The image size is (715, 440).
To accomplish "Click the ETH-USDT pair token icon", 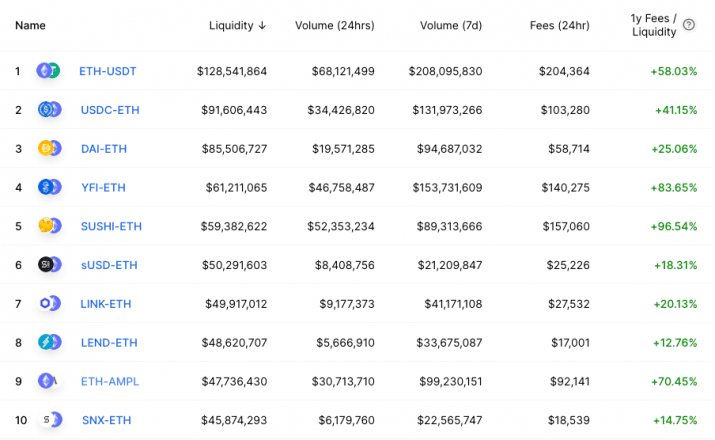I will click(48, 71).
